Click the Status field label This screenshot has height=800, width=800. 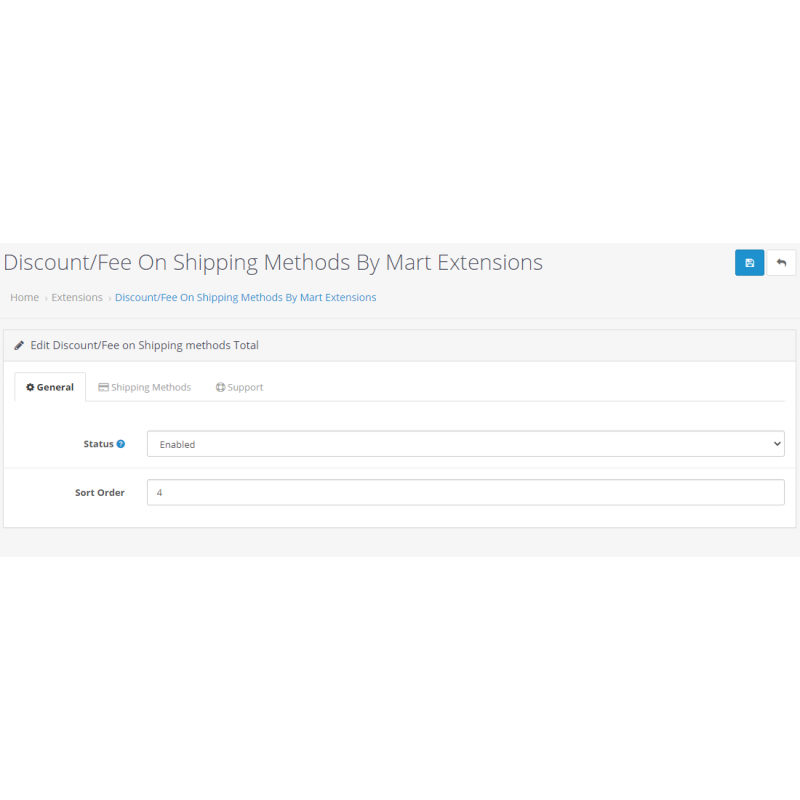pos(98,444)
